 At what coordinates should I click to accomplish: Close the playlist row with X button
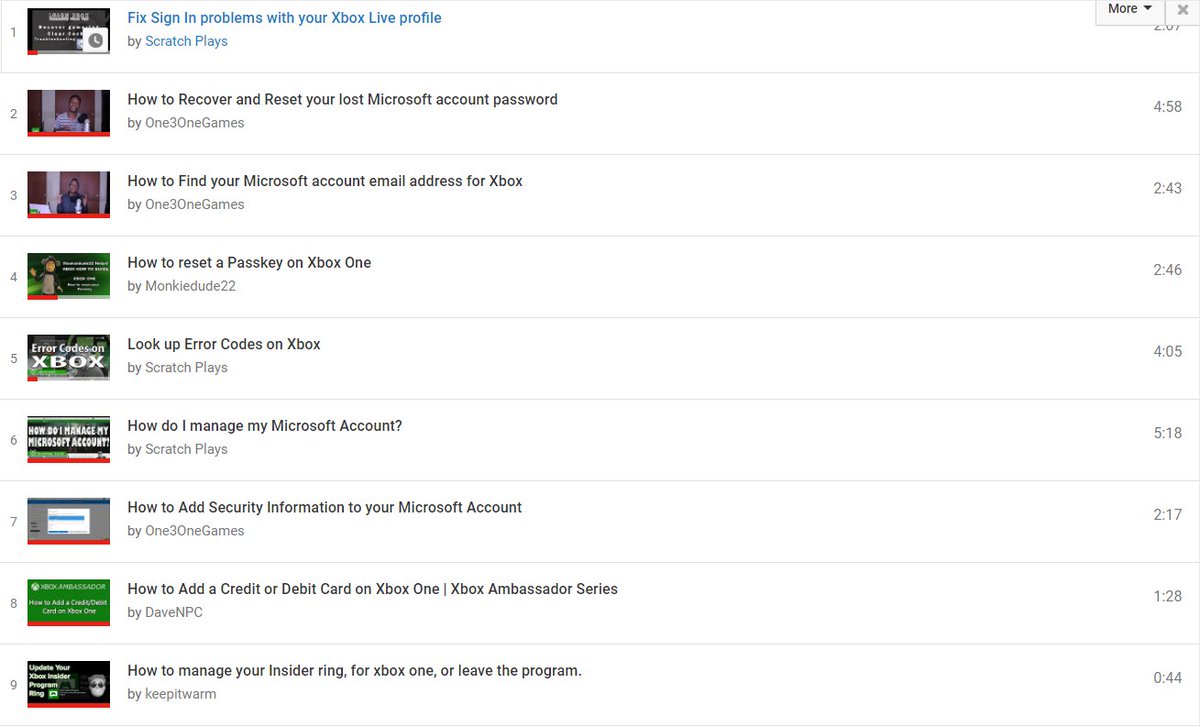point(1183,9)
